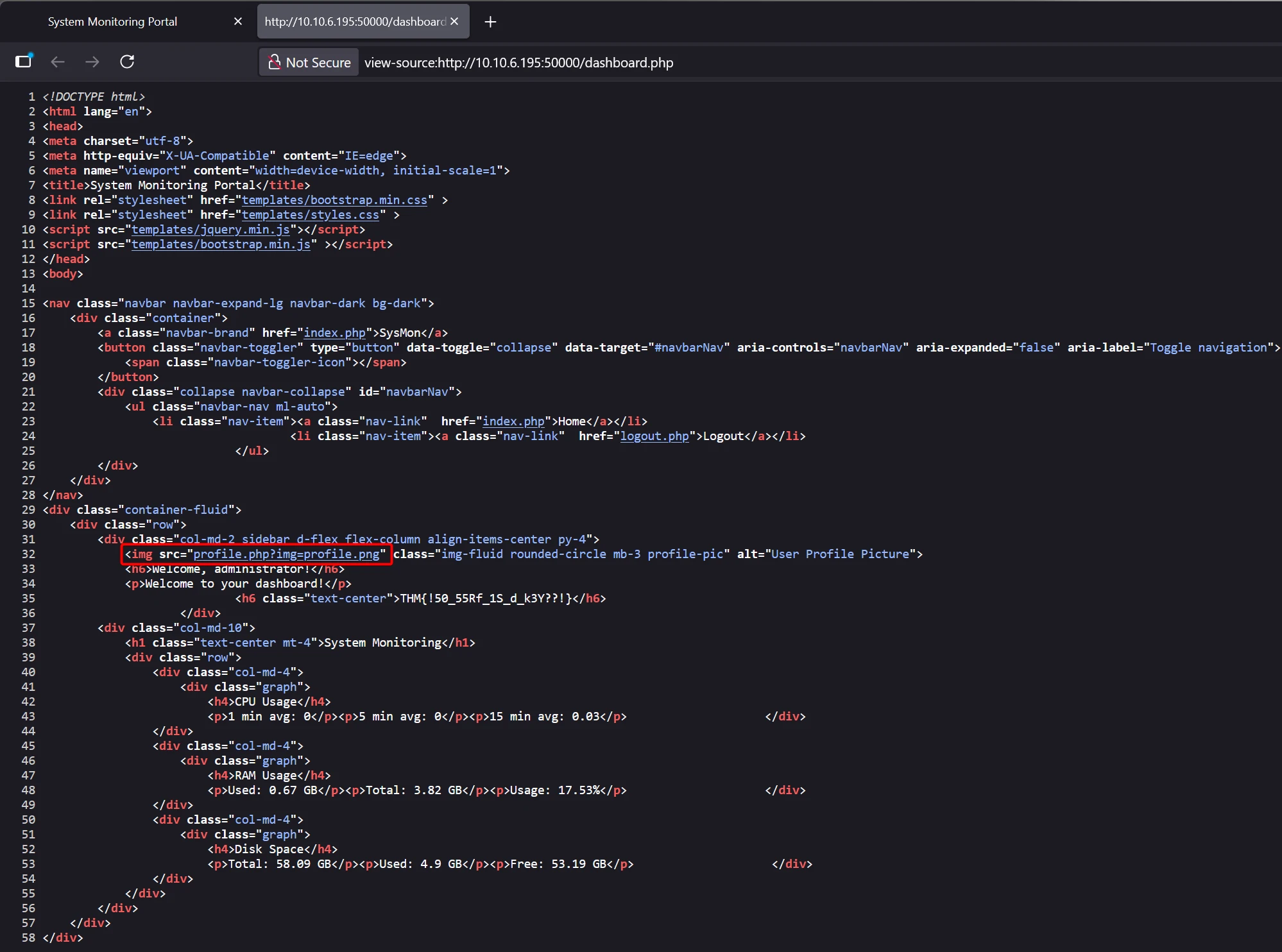
Task: Click the Home nav-link index.php href
Action: 513,421
